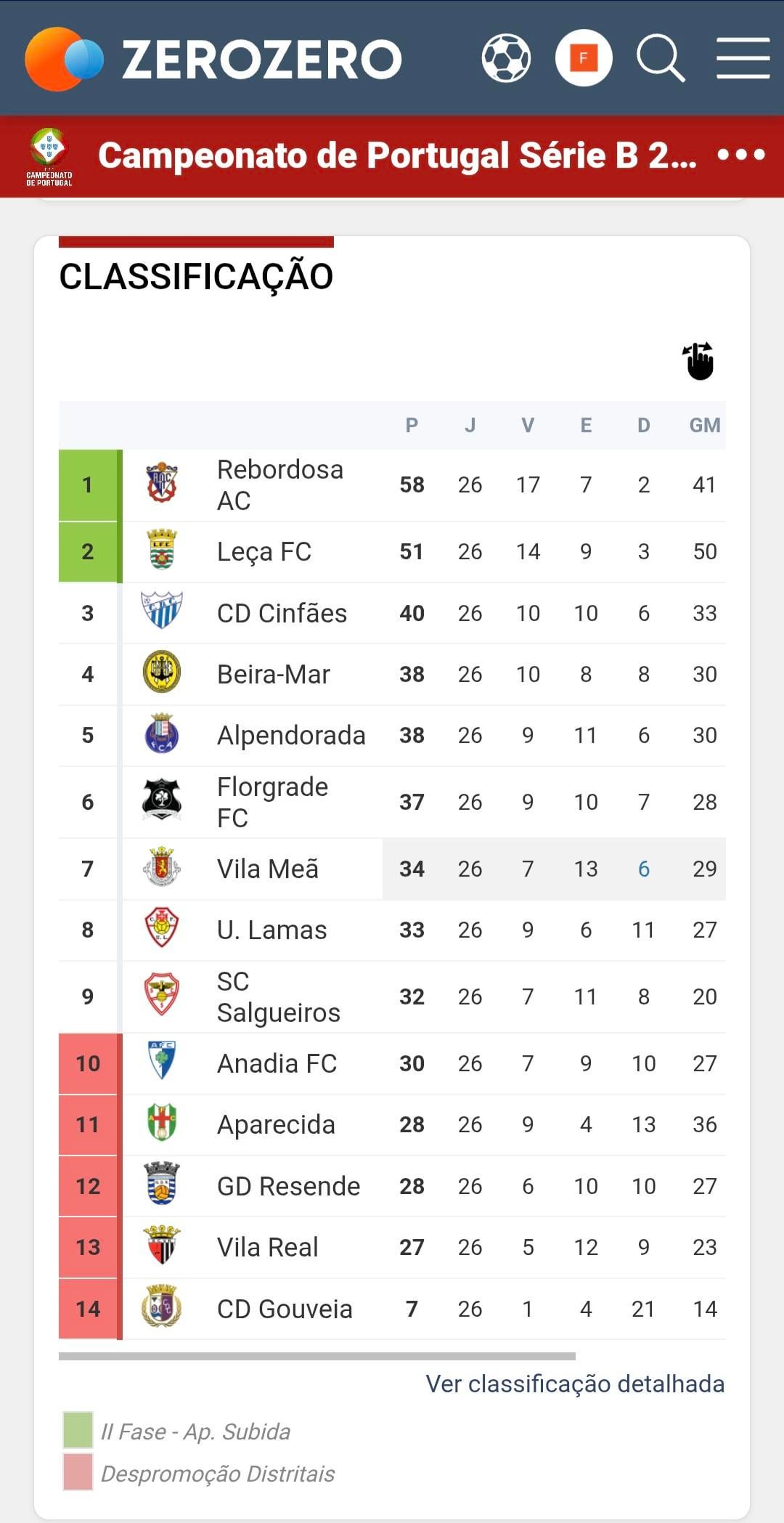Click the green II Fase legend swatch

[78, 1430]
